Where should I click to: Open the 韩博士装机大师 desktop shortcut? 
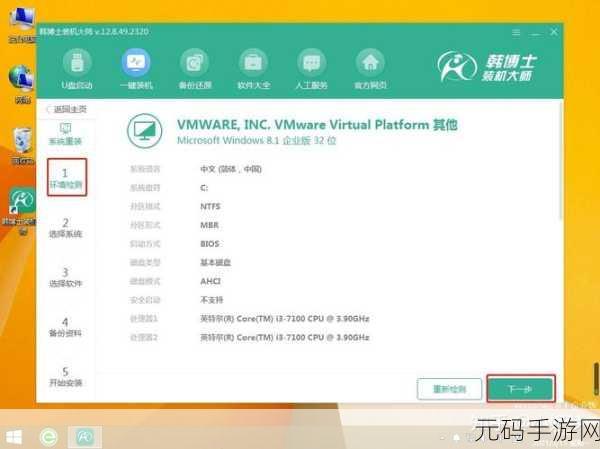(x=22, y=210)
